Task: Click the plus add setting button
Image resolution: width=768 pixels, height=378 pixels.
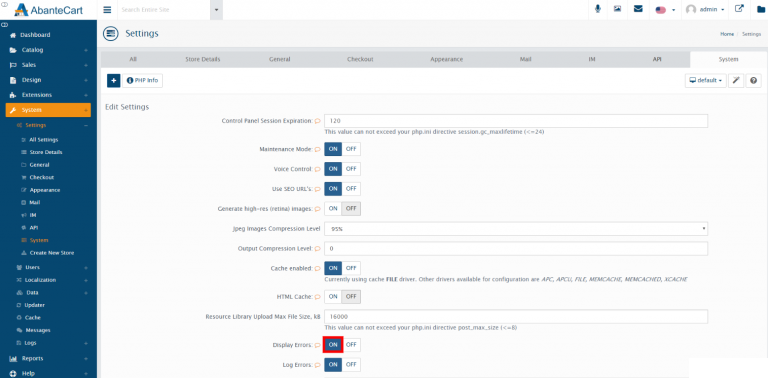Action: [x=113, y=80]
